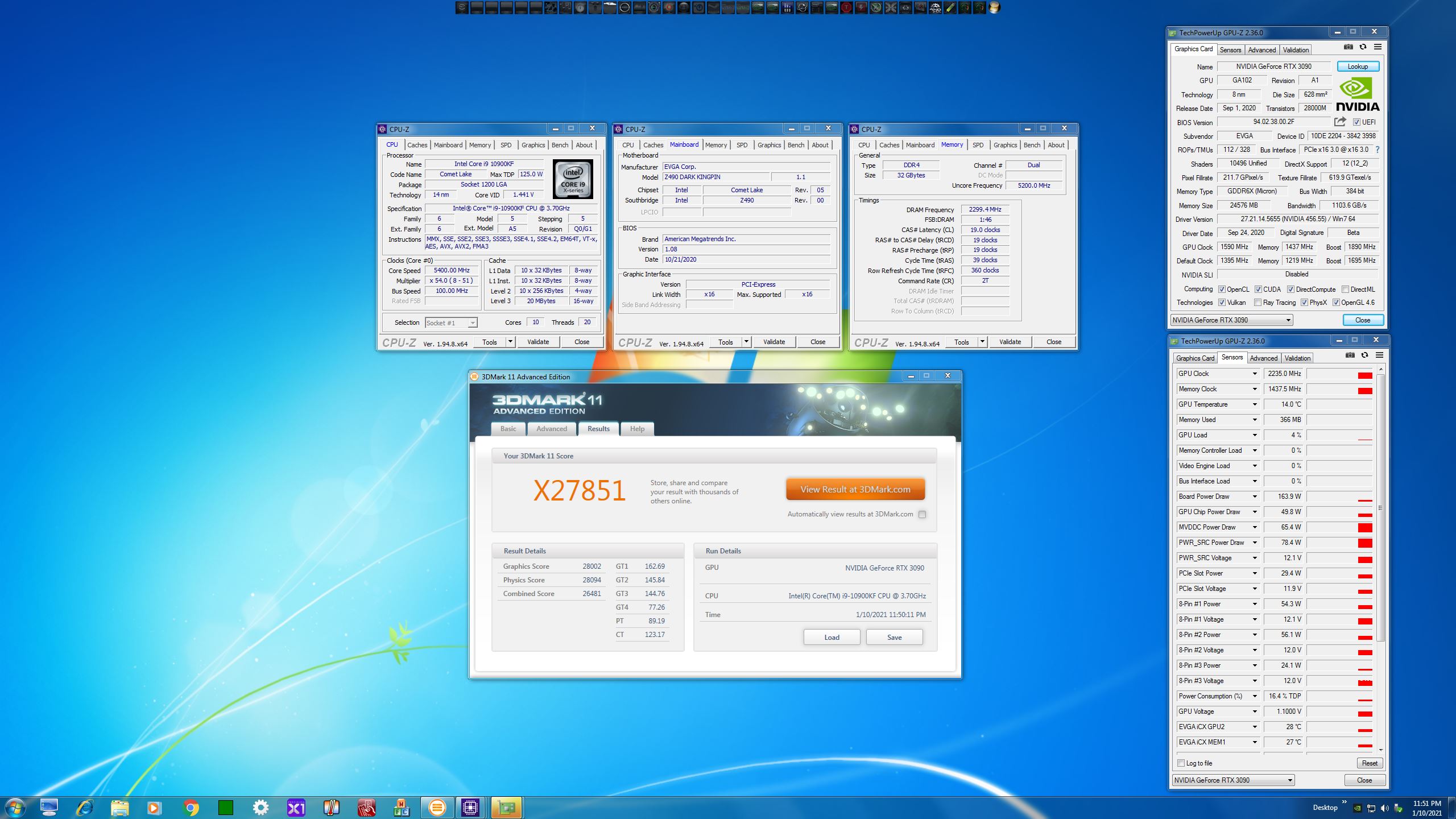Open Google Chrome from the taskbar
The height and width of the screenshot is (819, 1456).
(191, 807)
